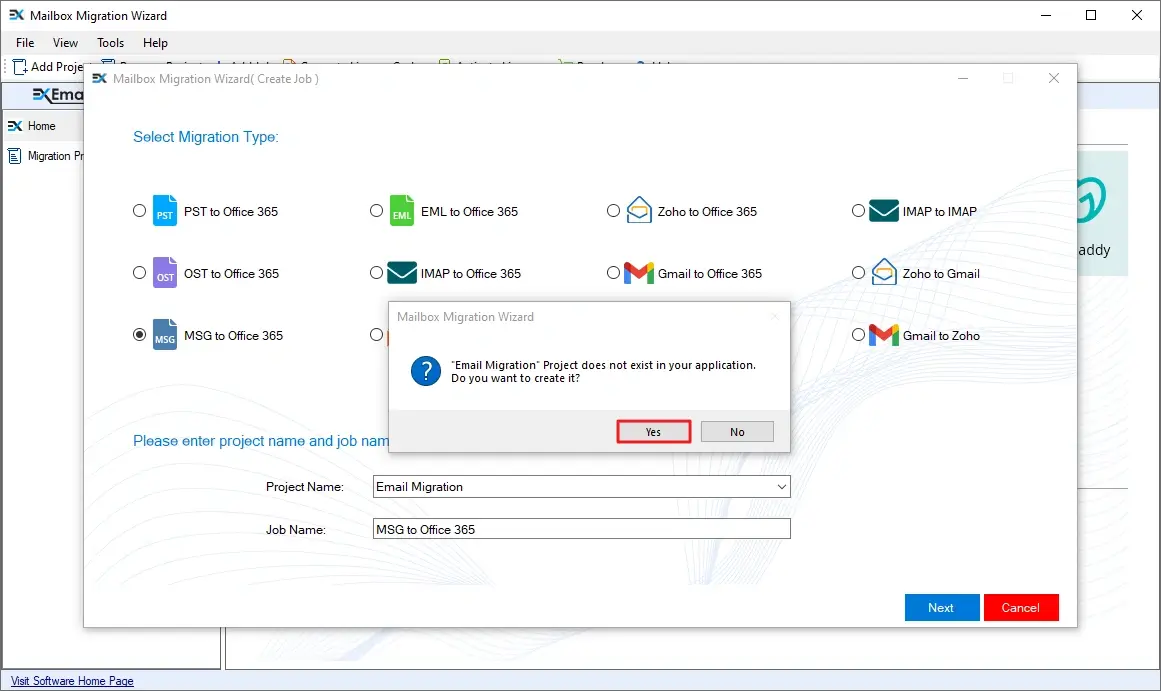1161x691 pixels.
Task: Open the File menu
Action: 25,43
